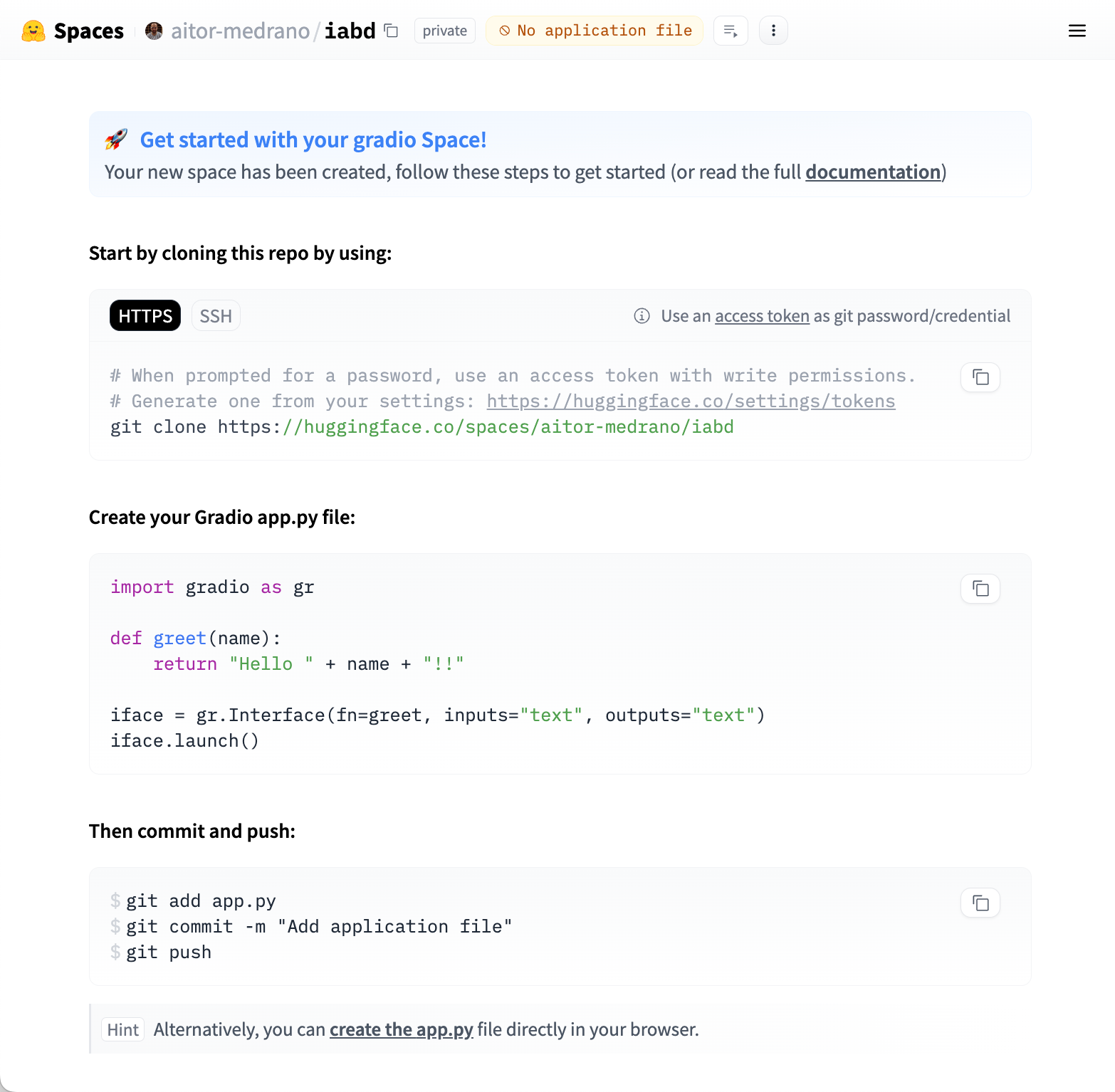The width and height of the screenshot is (1115, 1092).
Task: Open the hamburger navigation menu
Action: 1077,31
